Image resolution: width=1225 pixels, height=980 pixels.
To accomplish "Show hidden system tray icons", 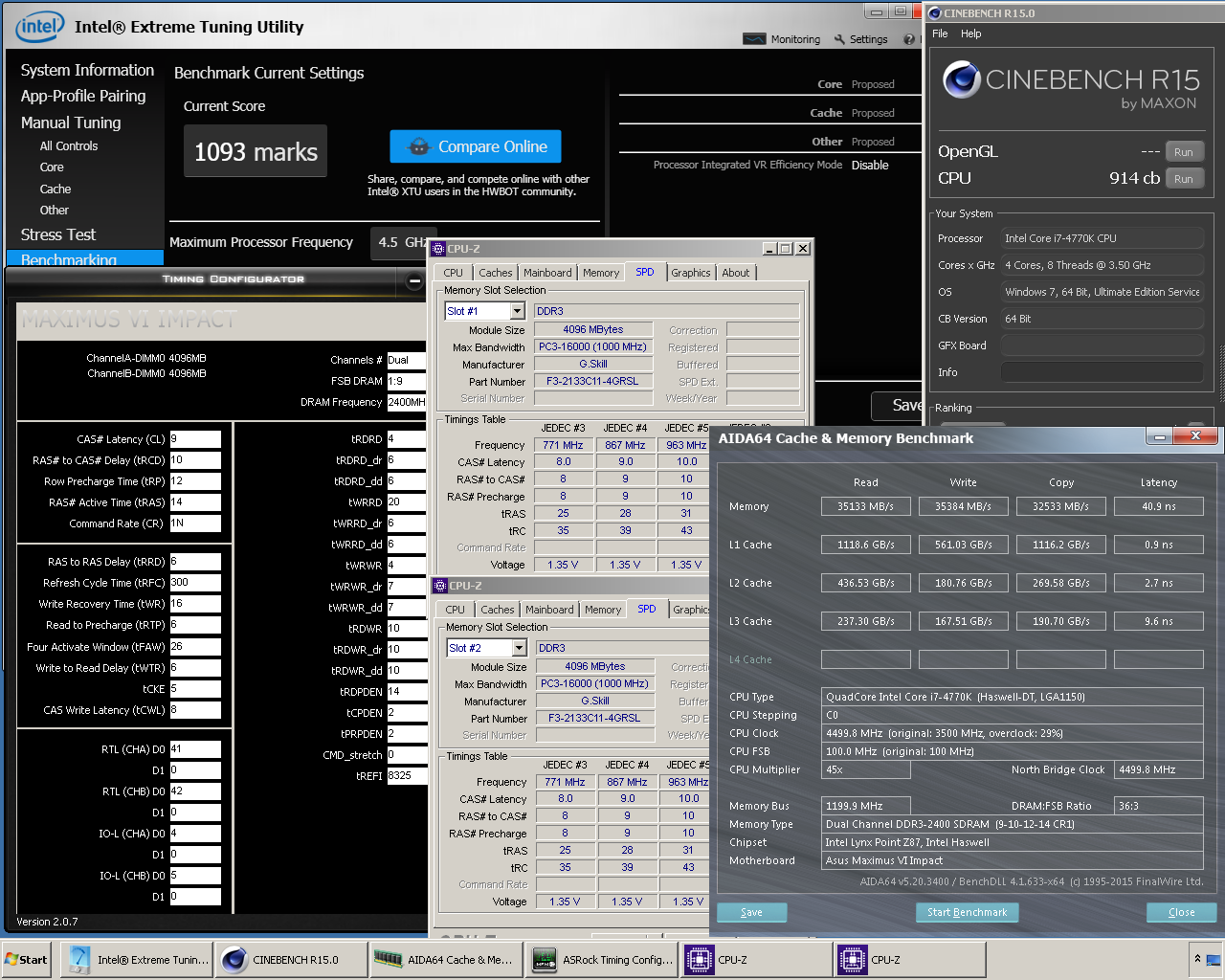I will [x=1196, y=958].
